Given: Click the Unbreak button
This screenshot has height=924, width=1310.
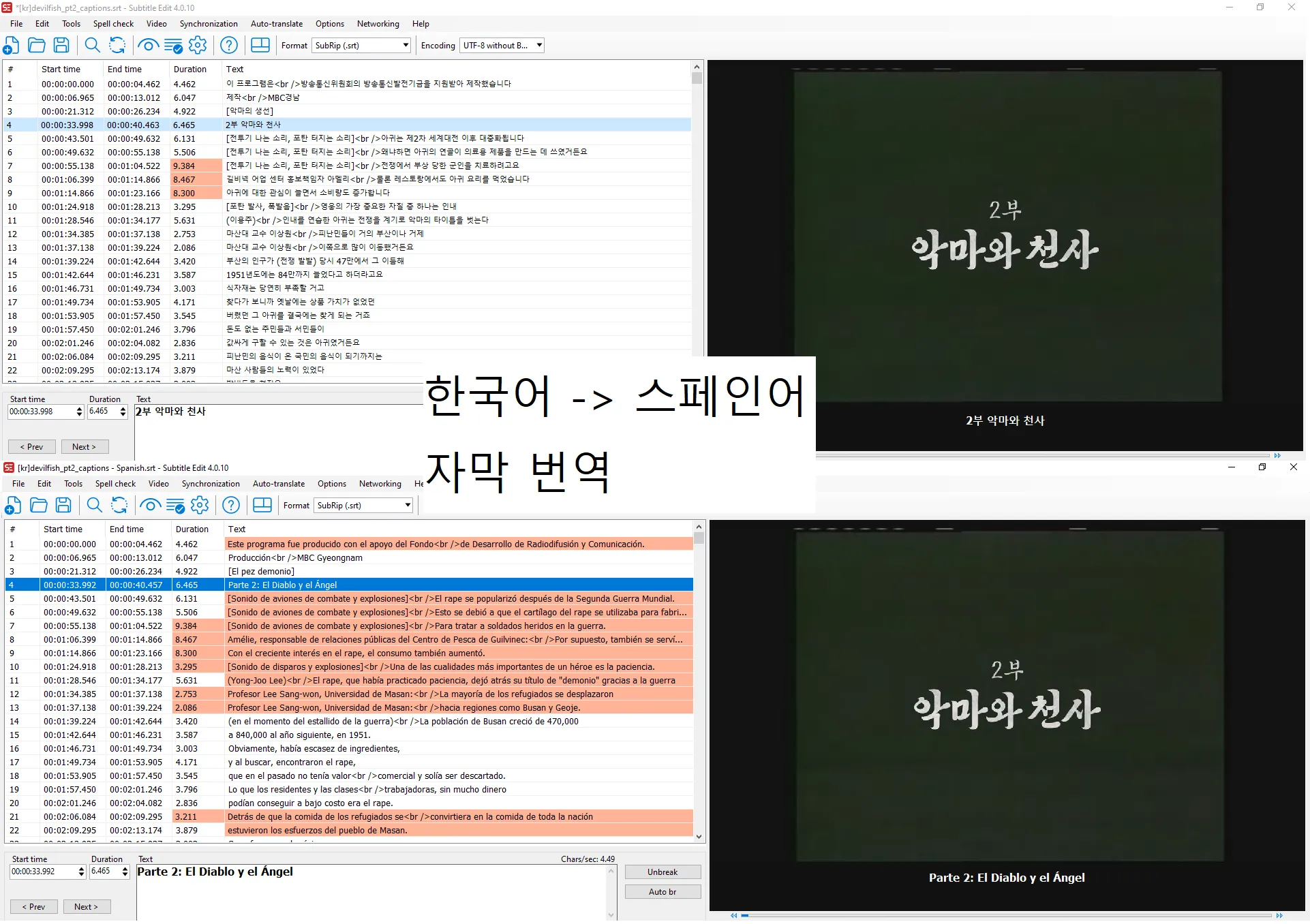Looking at the screenshot, I should [662, 872].
